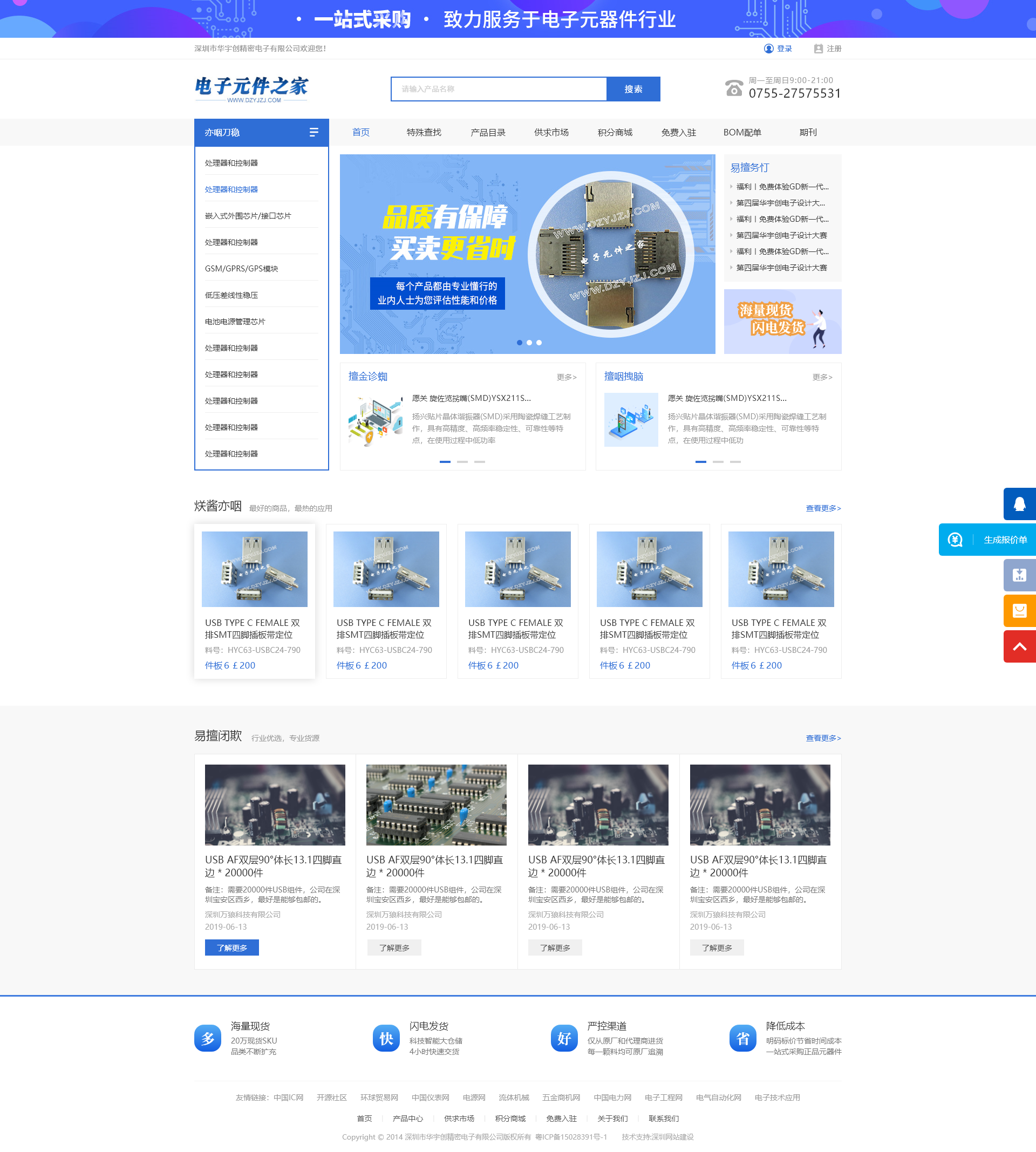The height and width of the screenshot is (1152, 1036).
Task: Open 查看更多 for the supply section
Action: coord(823,738)
